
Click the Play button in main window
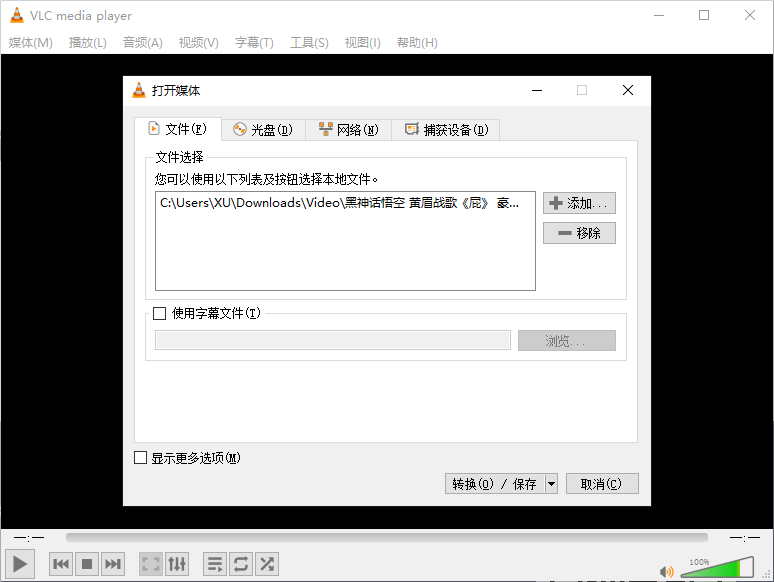(x=20, y=563)
